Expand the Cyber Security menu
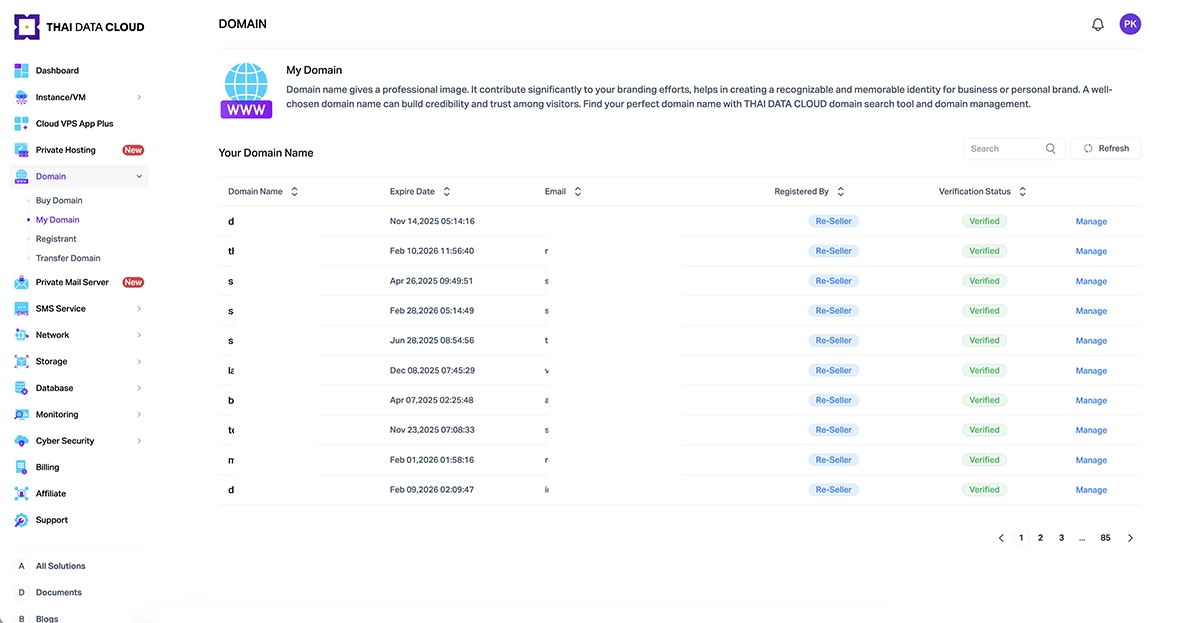The image size is (1200, 623). click(139, 441)
